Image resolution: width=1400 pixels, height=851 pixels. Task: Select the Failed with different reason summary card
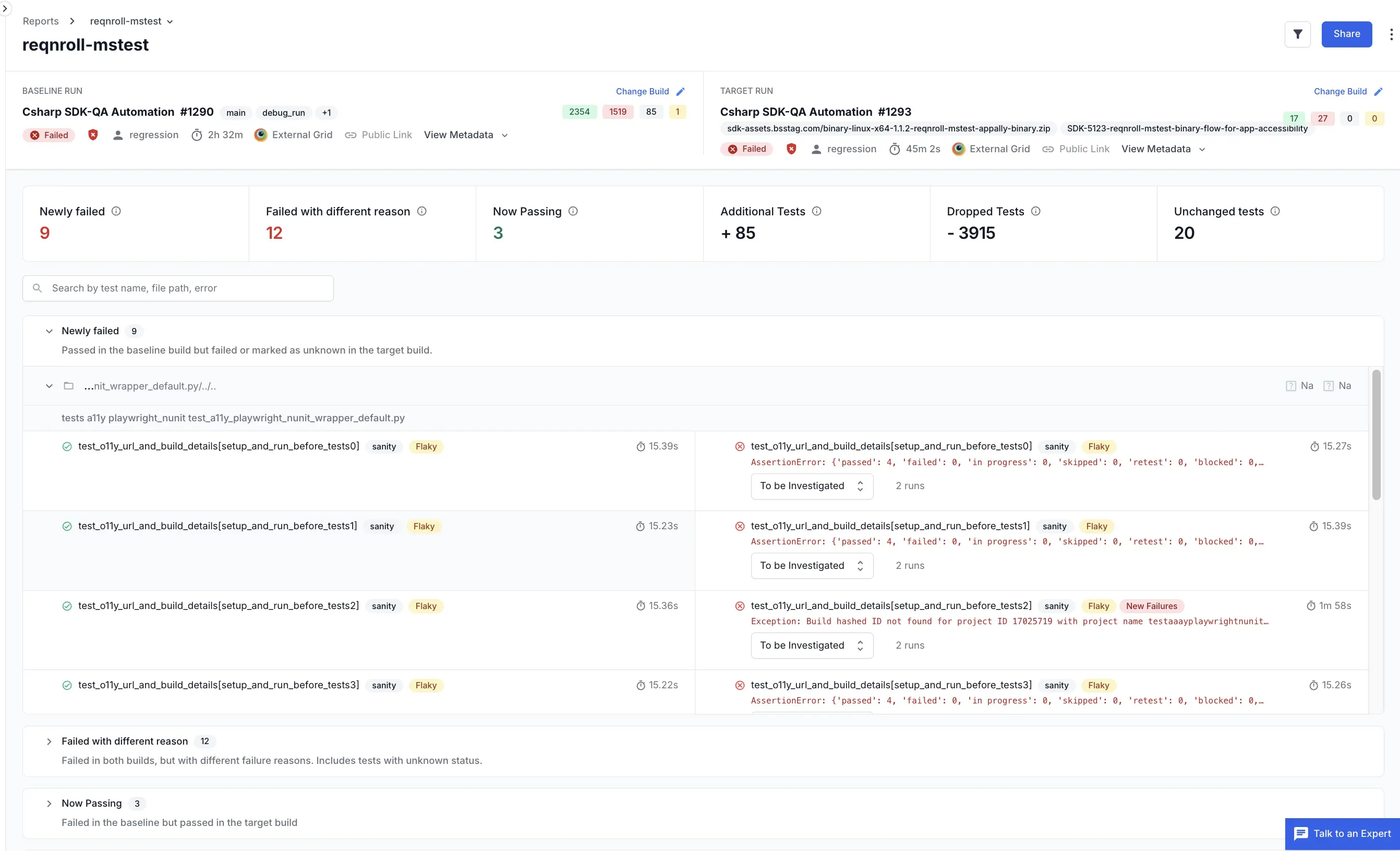click(363, 224)
